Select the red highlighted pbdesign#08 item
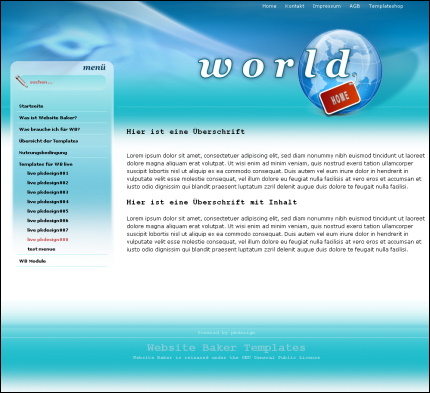 (48, 239)
